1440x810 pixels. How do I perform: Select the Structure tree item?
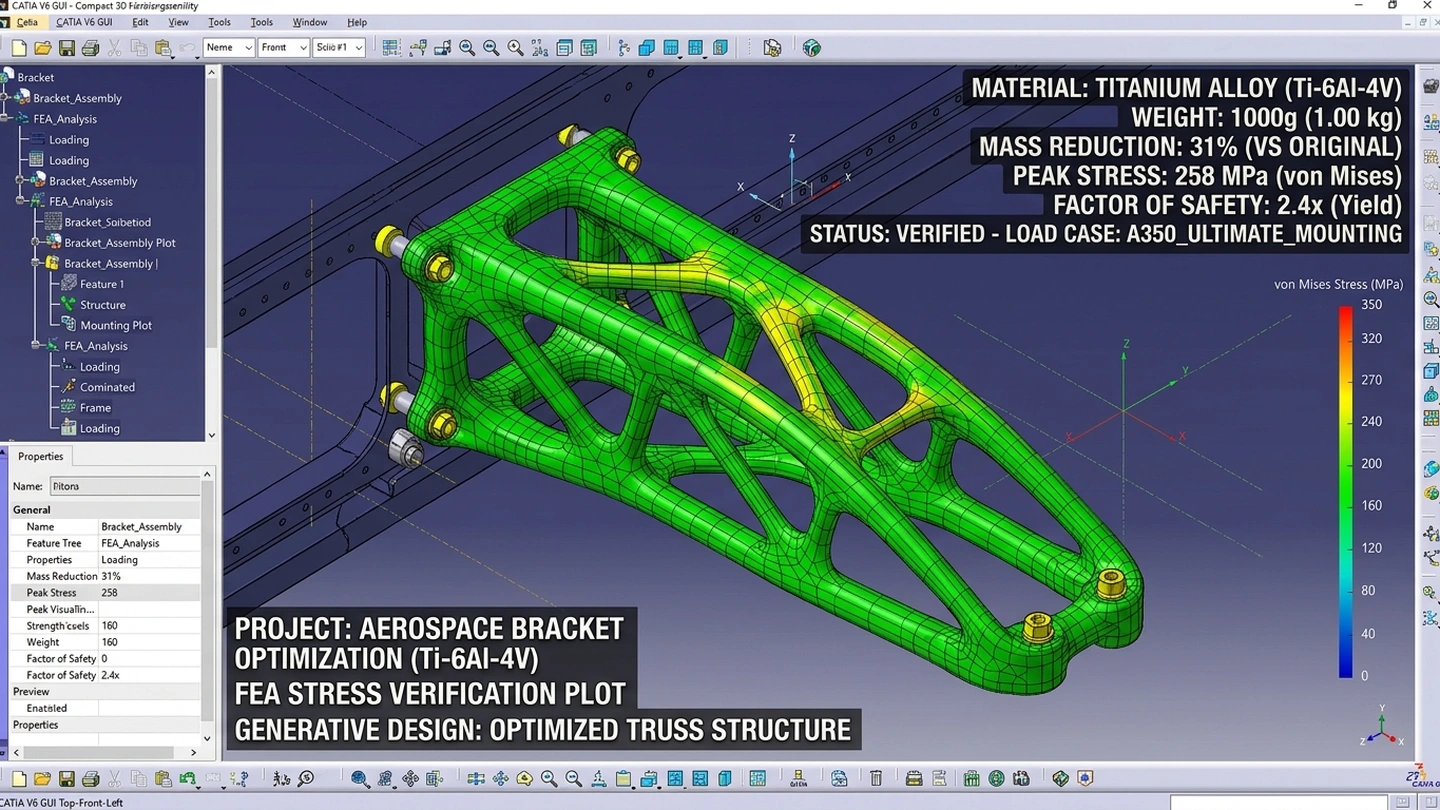point(103,305)
